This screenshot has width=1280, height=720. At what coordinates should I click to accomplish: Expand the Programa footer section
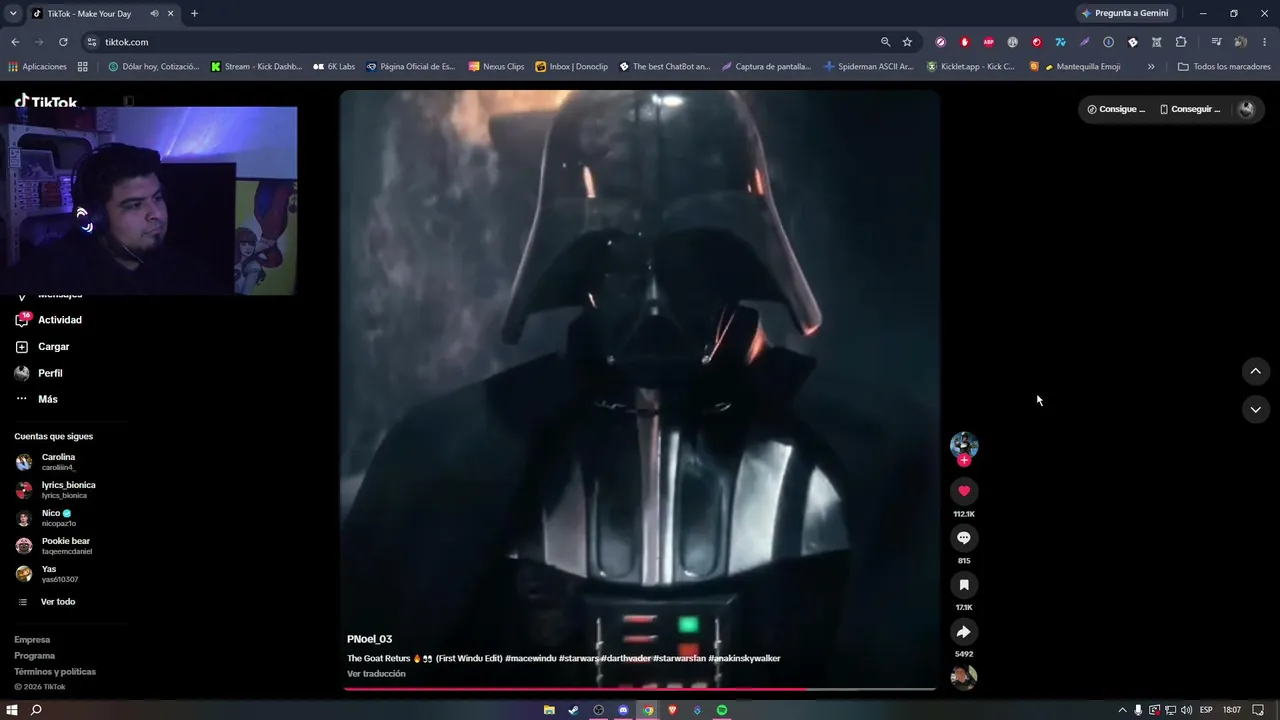point(35,656)
